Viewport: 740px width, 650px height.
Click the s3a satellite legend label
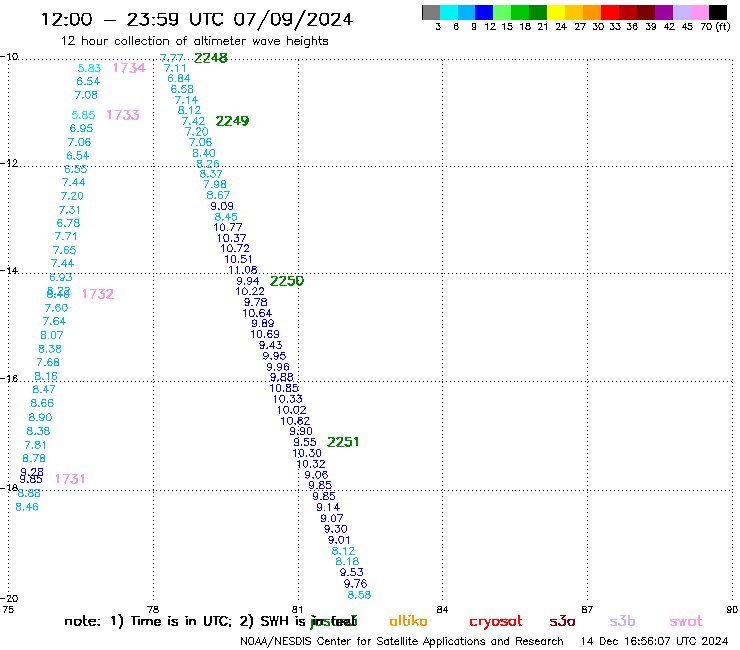point(562,621)
